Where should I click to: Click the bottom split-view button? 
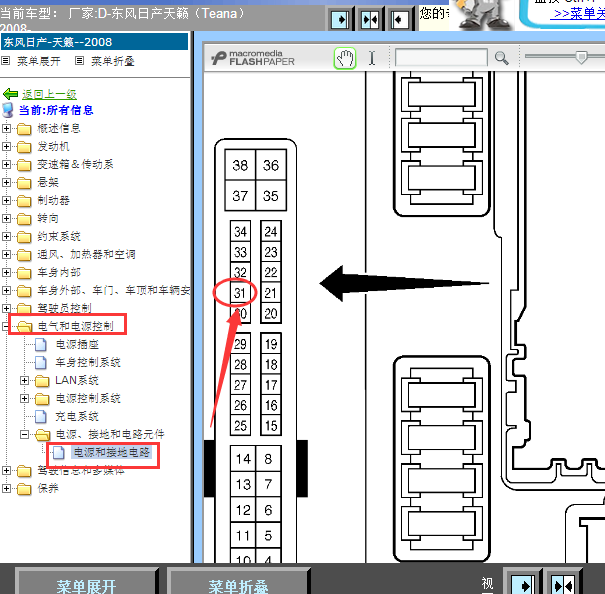click(563, 583)
